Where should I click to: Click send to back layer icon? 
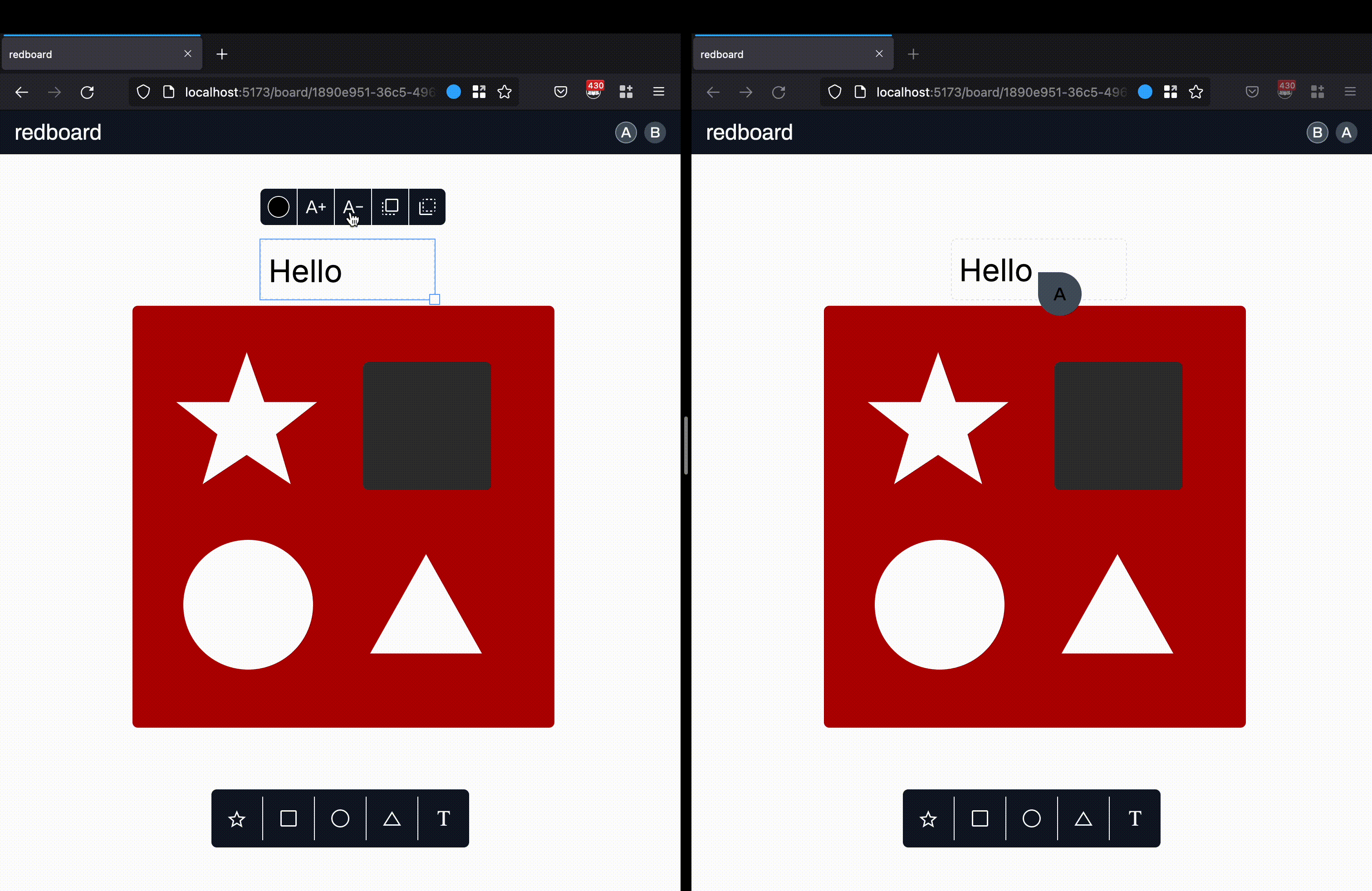[x=427, y=207]
